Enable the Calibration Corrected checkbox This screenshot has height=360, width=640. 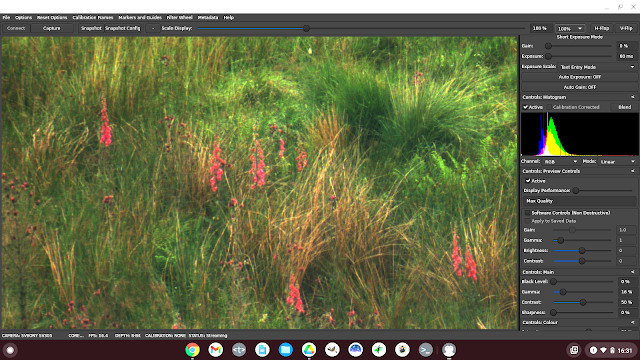pyautogui.click(x=549, y=107)
